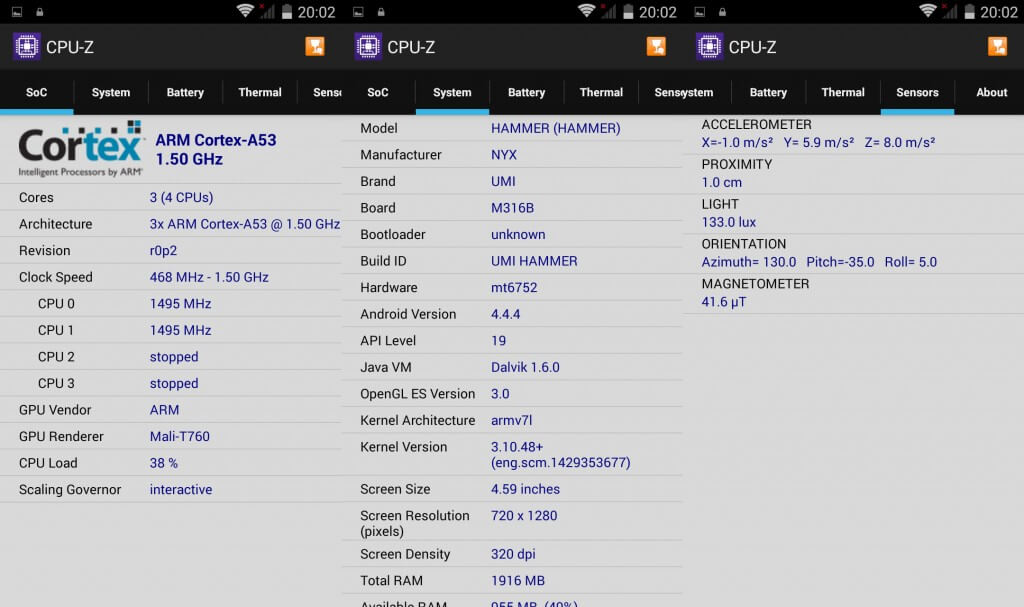The height and width of the screenshot is (607, 1024).
Task: Tap the CPU-Z app icon in left screenshot
Action: click(x=27, y=47)
